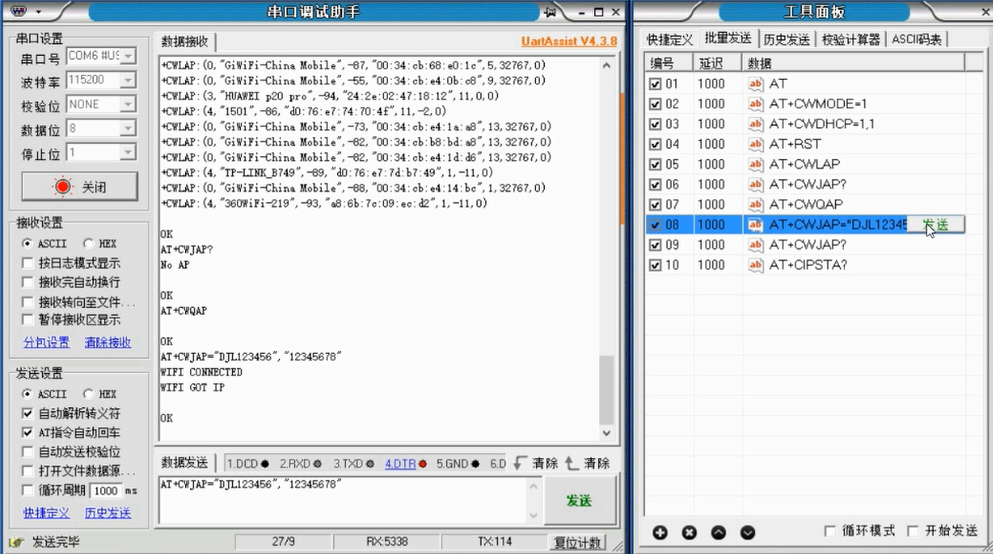Image resolution: width=993 pixels, height=554 pixels.
Task: Click the 数据接收 tab
Action: coord(184,42)
